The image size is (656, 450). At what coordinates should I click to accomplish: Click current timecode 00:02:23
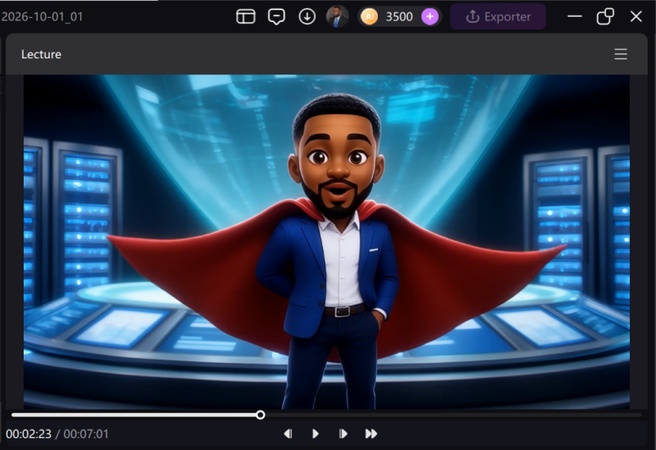coord(28,434)
